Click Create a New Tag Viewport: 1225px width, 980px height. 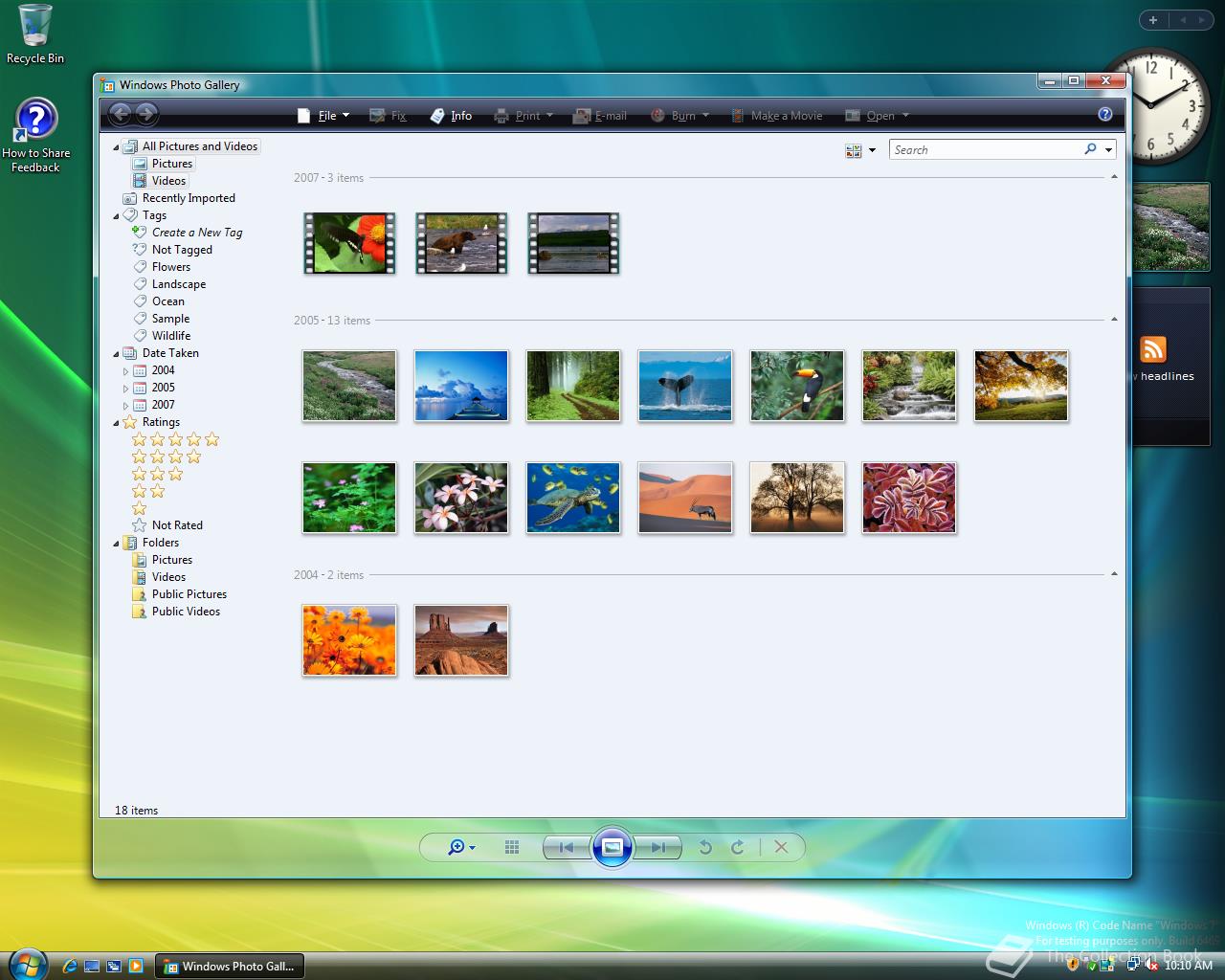pos(196,233)
